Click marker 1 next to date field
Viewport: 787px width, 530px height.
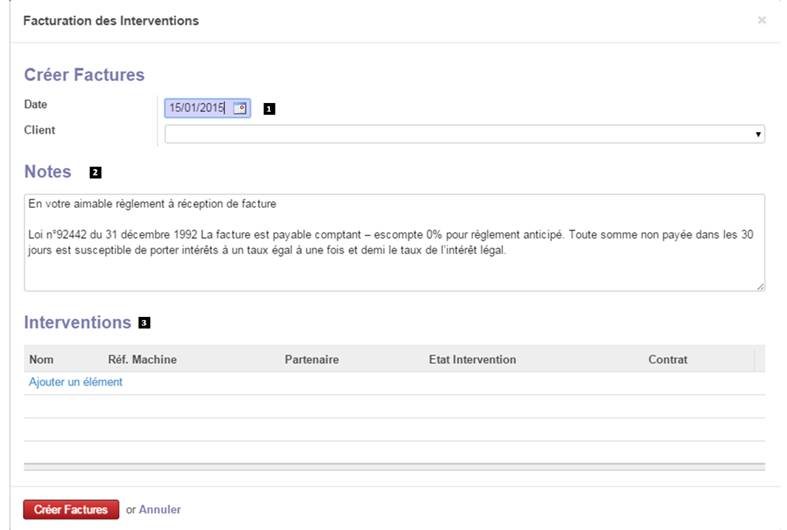pyautogui.click(x=269, y=109)
